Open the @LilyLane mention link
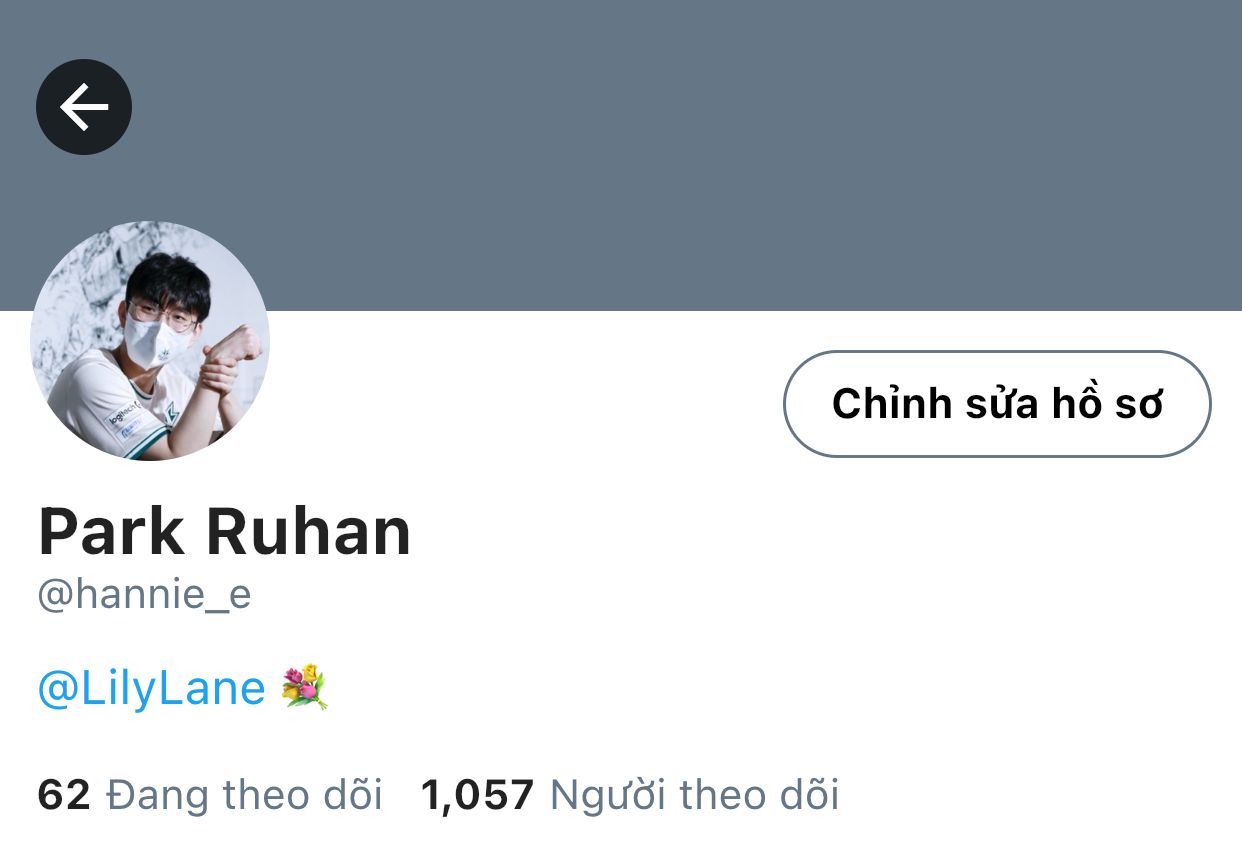Image resolution: width=1242 pixels, height=865 pixels. click(152, 689)
